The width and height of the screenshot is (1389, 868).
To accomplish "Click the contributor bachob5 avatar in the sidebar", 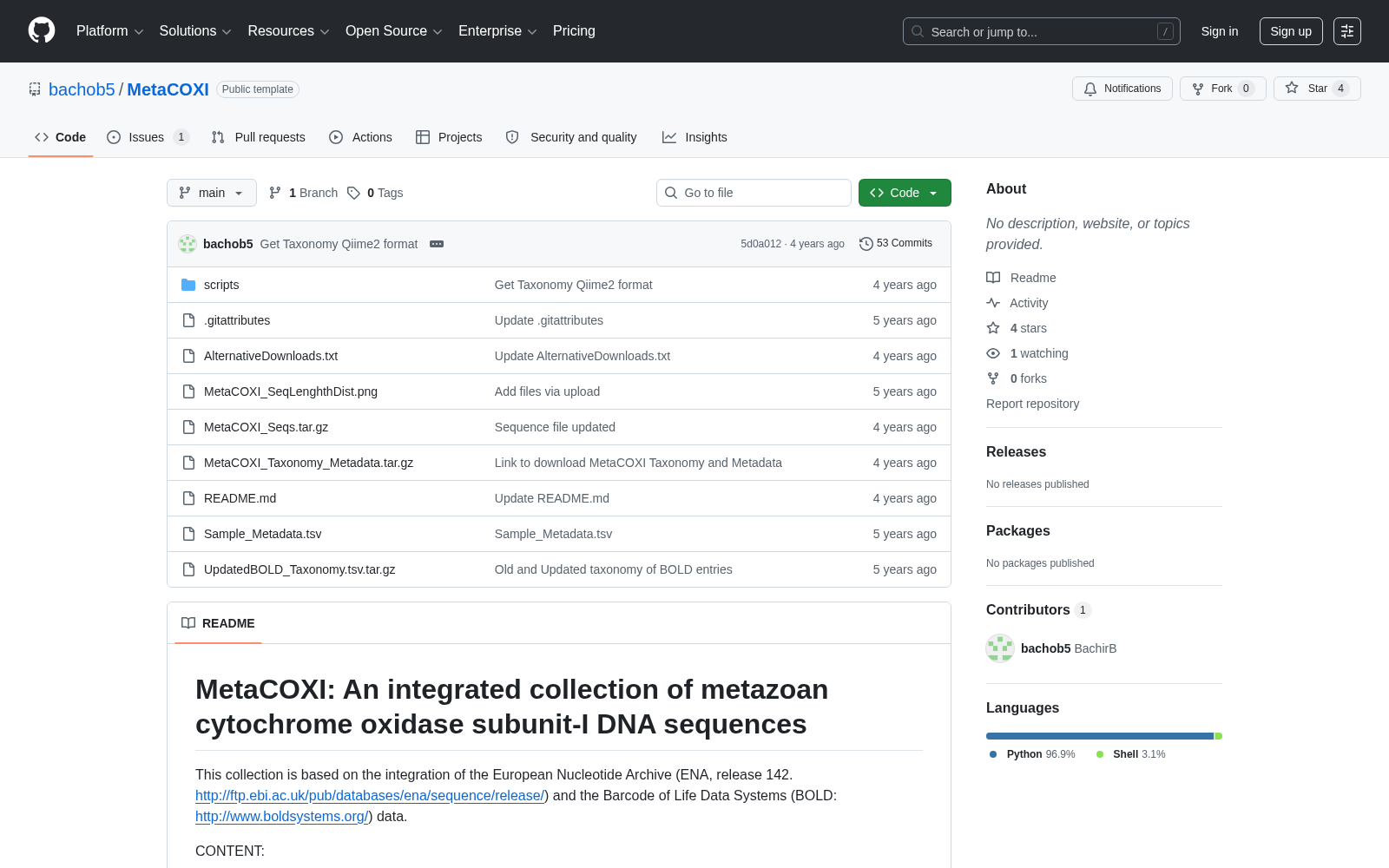I will [x=1000, y=648].
